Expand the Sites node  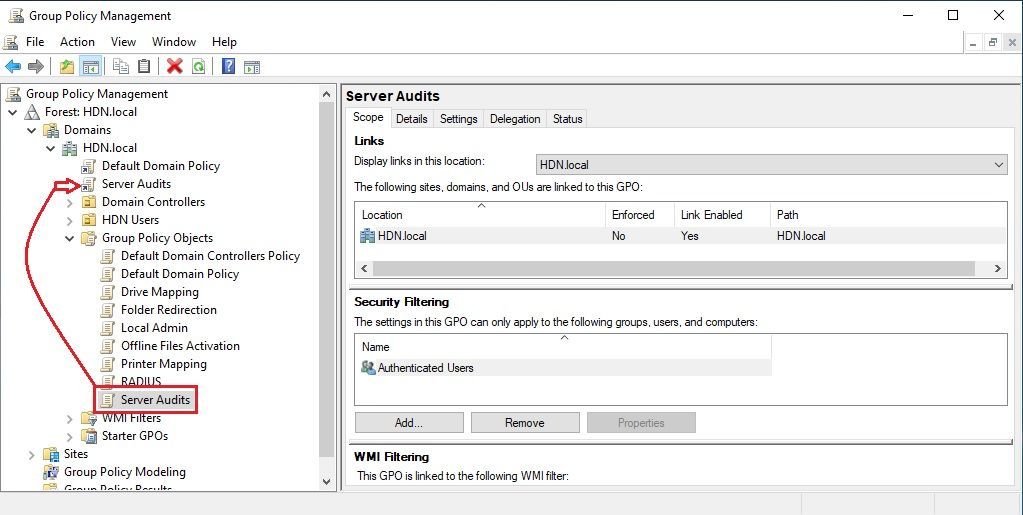point(31,454)
